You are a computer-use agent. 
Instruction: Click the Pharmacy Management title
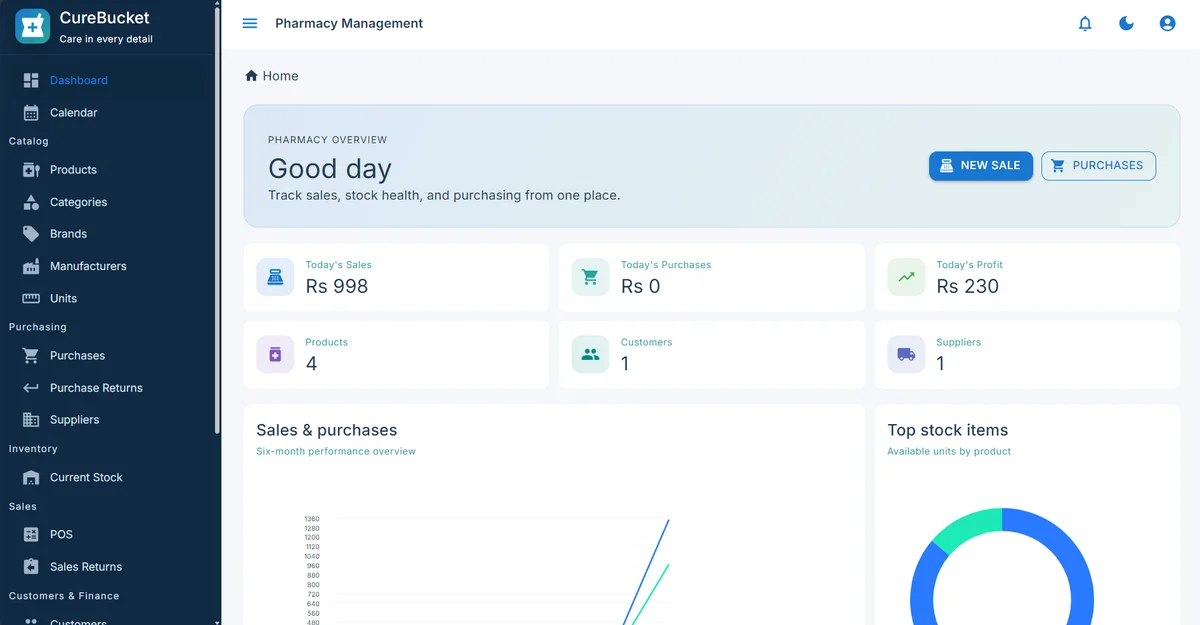click(349, 23)
